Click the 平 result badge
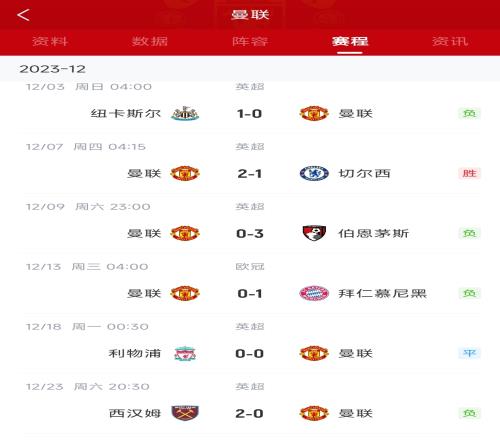Image resolution: width=500 pixels, height=440 pixels. [x=469, y=353]
